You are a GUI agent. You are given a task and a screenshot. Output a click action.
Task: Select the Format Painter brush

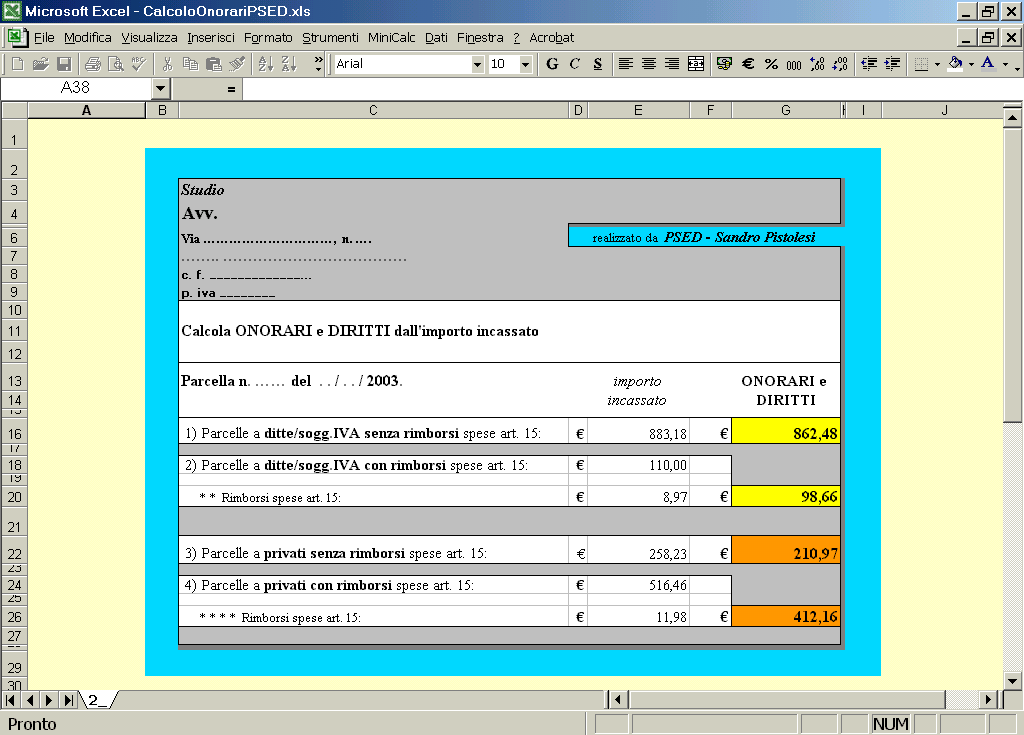(236, 64)
